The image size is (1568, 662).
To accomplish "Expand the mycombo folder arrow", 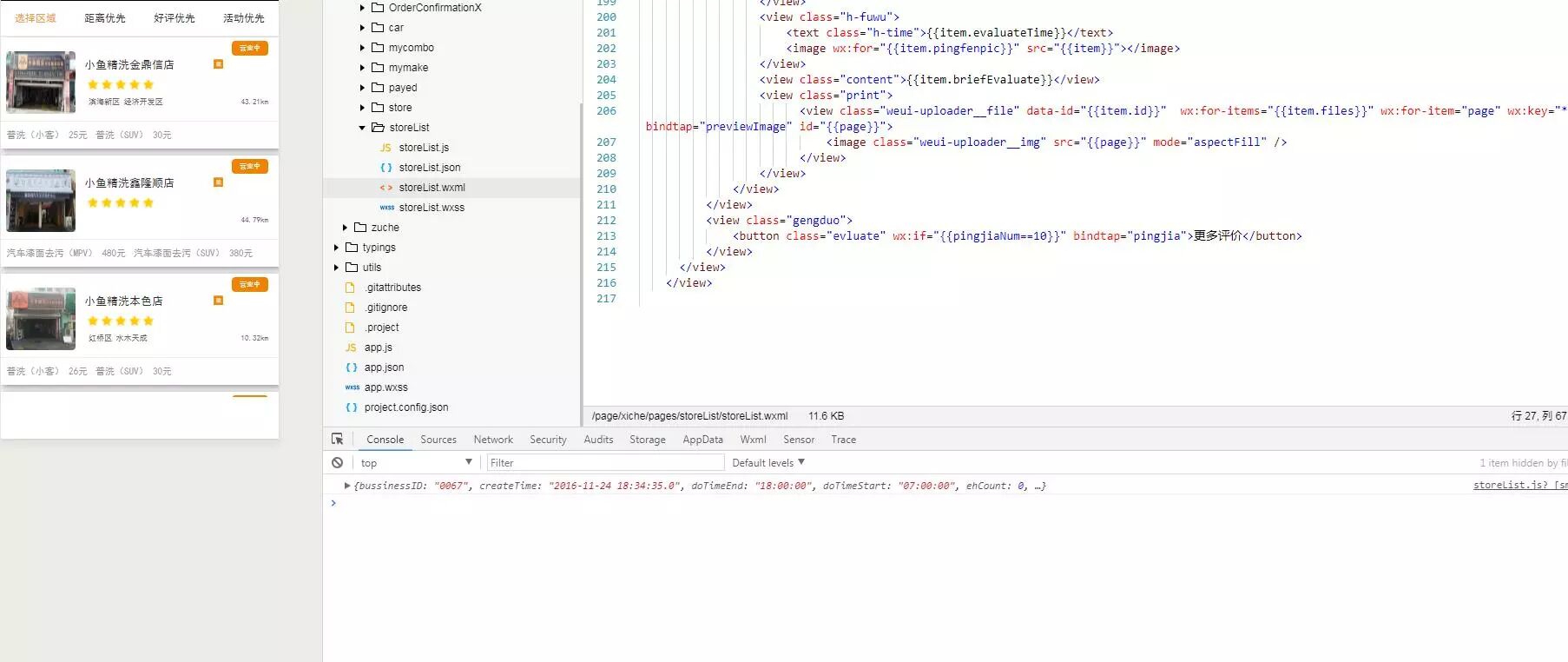I will (x=362, y=48).
